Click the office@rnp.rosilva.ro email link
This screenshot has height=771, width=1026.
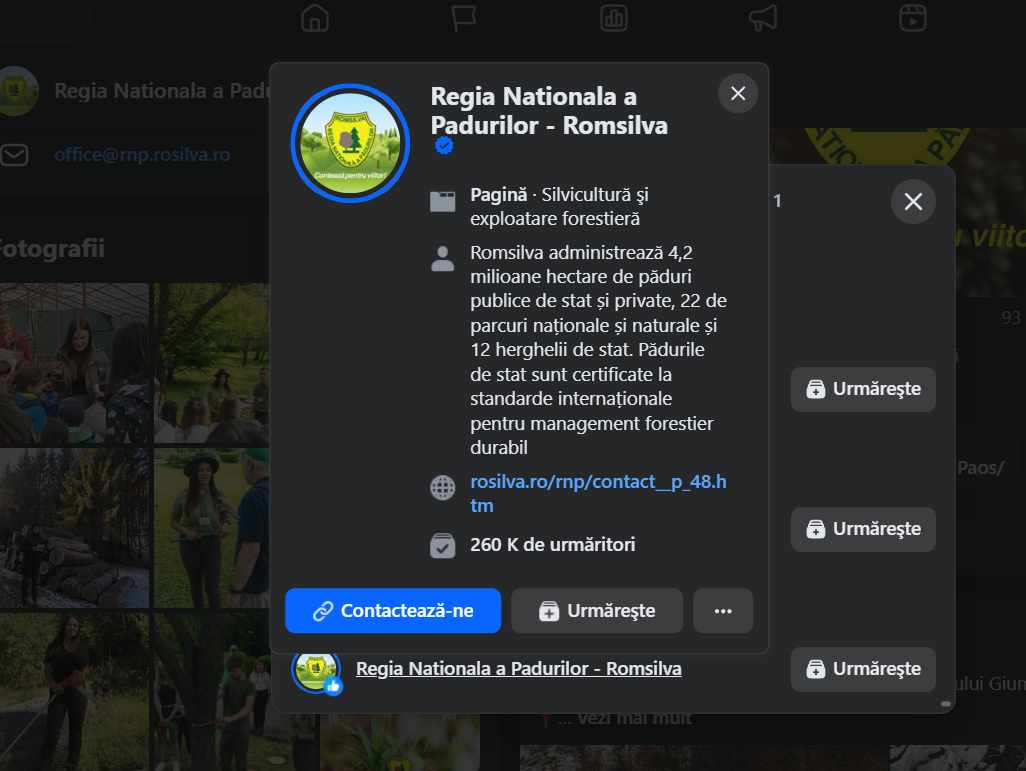(141, 154)
